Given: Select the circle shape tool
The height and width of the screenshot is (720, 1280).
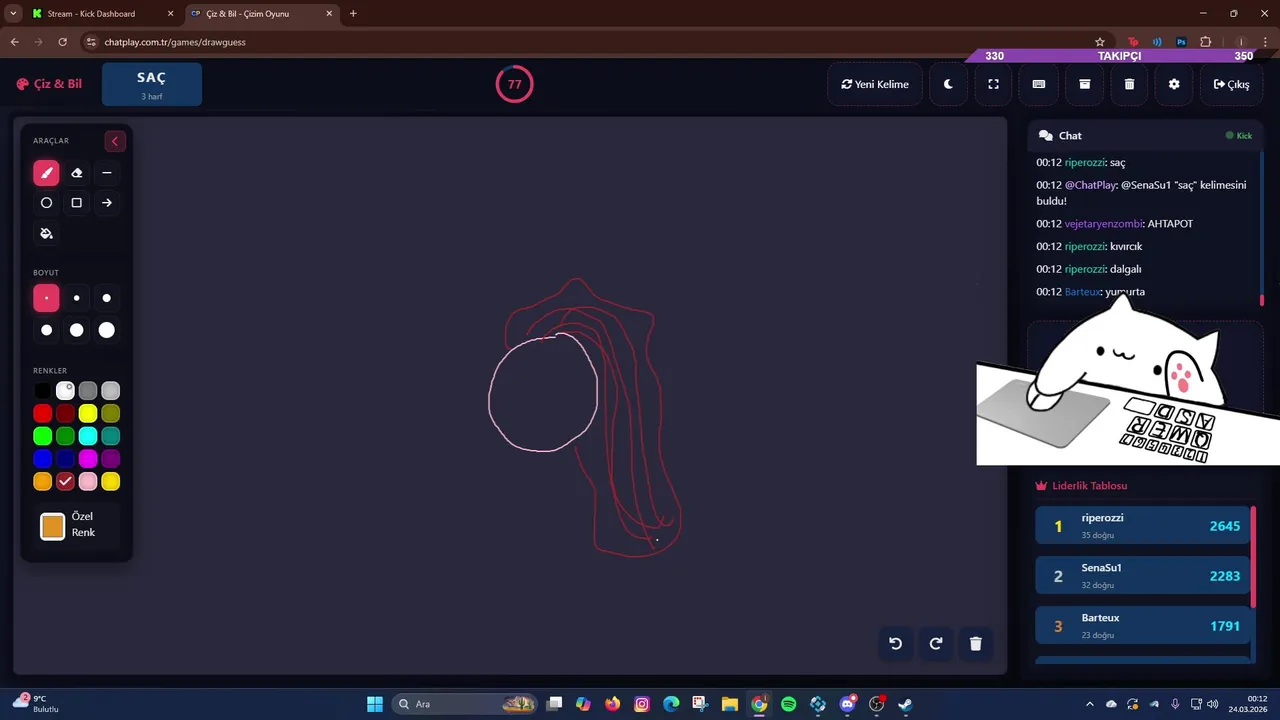Looking at the screenshot, I should (46, 203).
